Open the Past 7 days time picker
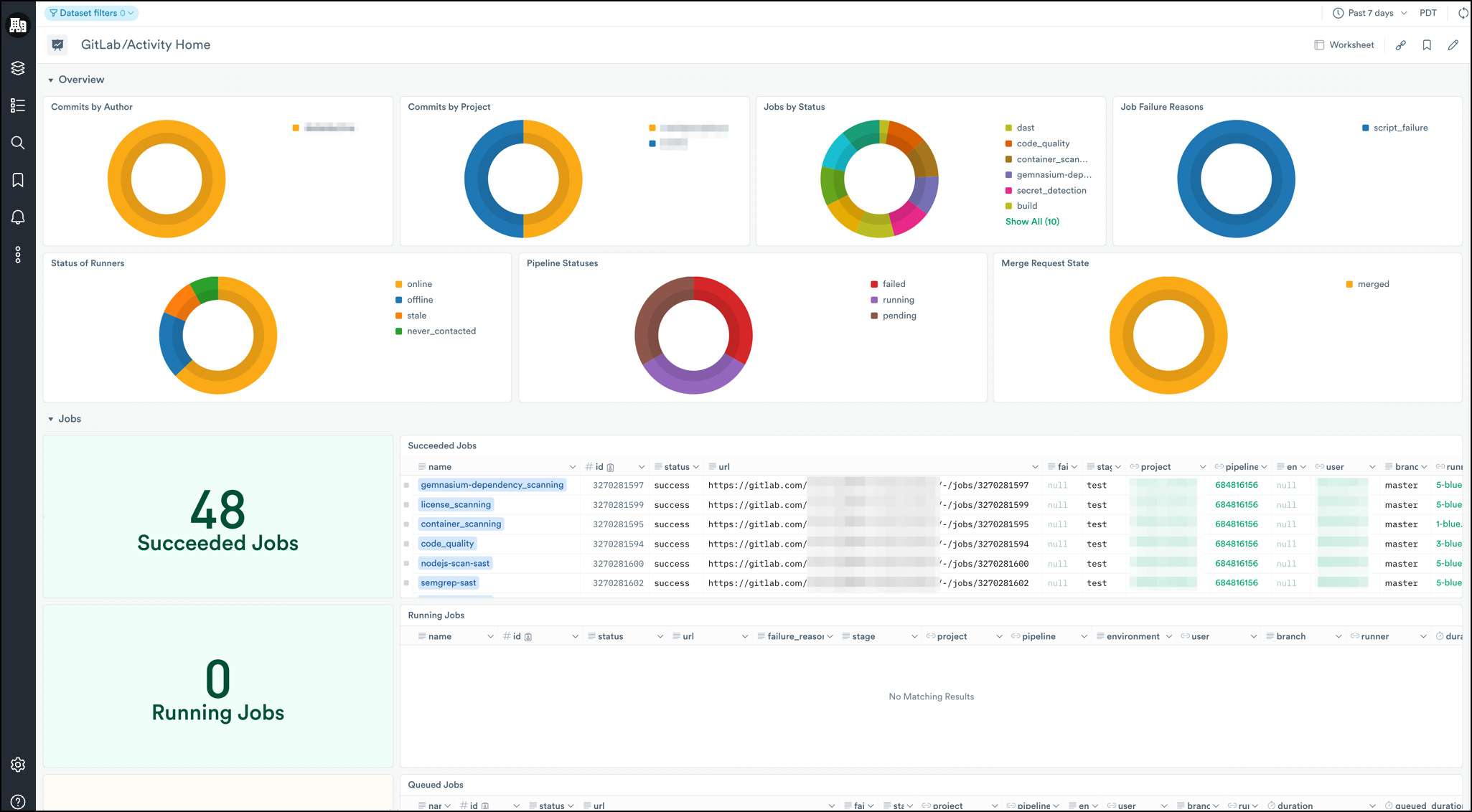The width and height of the screenshot is (1472, 812). [x=1369, y=13]
